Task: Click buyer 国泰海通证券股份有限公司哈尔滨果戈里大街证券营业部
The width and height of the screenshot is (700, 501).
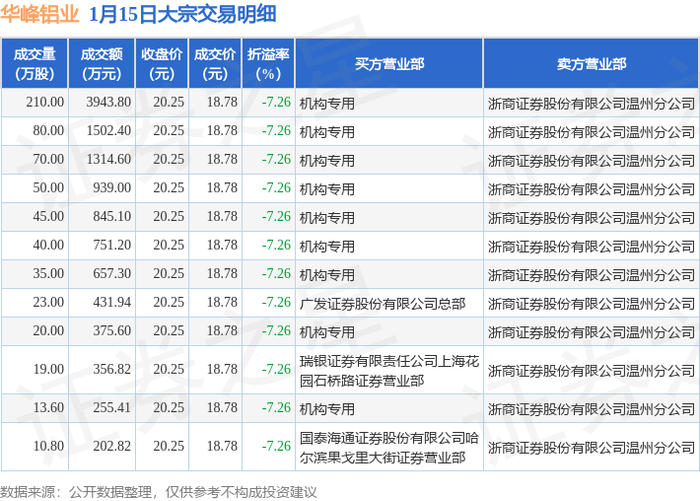Action: pos(389,447)
